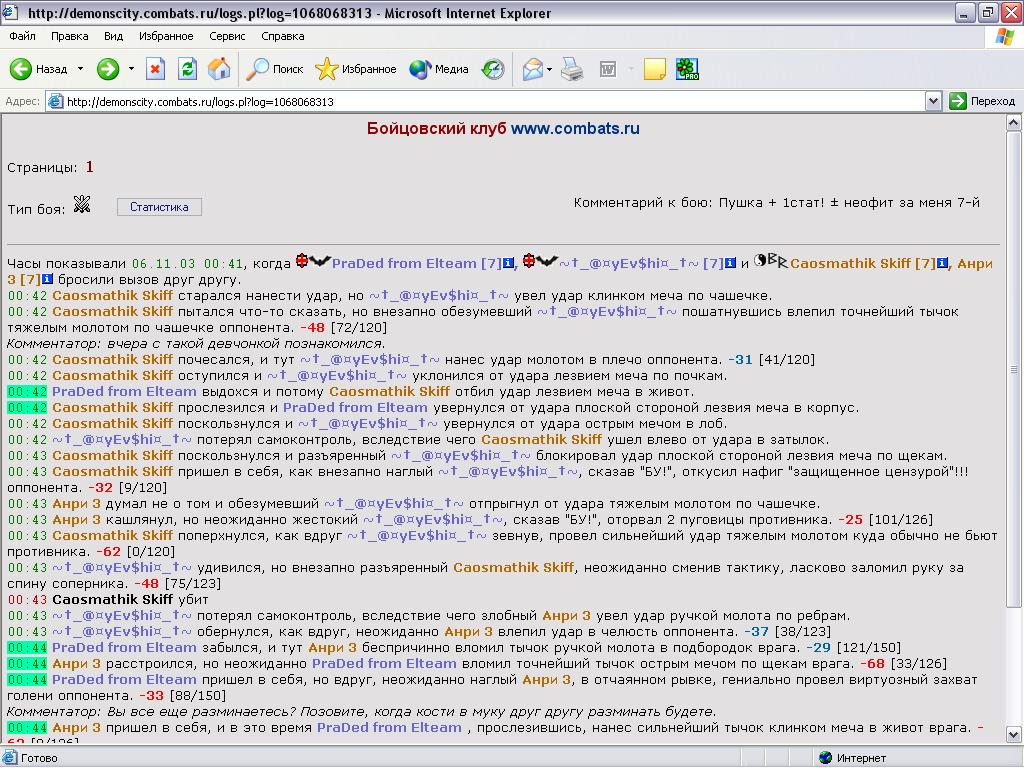Viewport: 1024px width, 768px height.
Task: Launch ICQ Pro from the toolbar
Action: (687, 69)
